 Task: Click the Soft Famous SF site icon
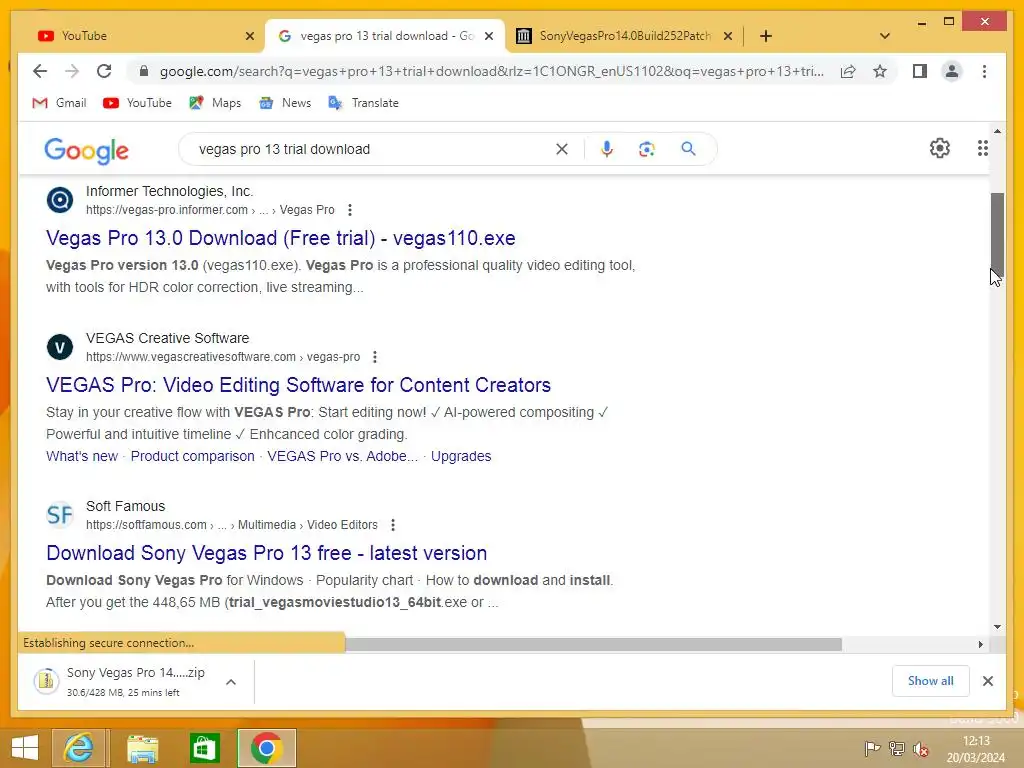(x=60, y=515)
